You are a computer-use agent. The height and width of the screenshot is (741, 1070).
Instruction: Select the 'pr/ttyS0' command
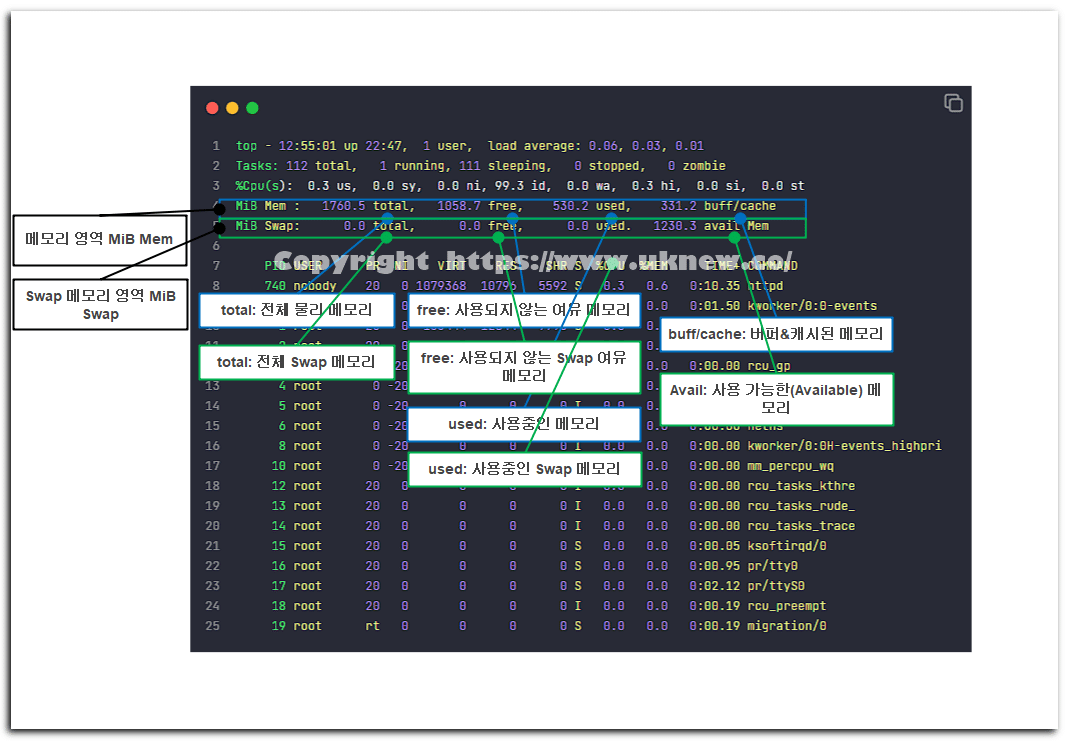pyautogui.click(x=776, y=586)
